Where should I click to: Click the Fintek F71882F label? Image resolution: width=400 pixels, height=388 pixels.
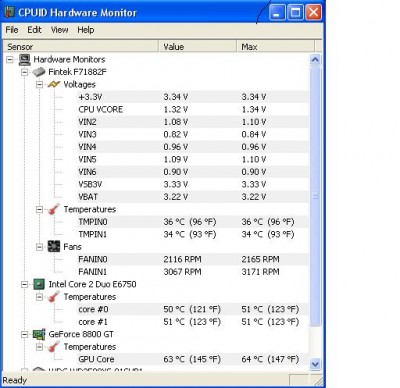coord(77,72)
